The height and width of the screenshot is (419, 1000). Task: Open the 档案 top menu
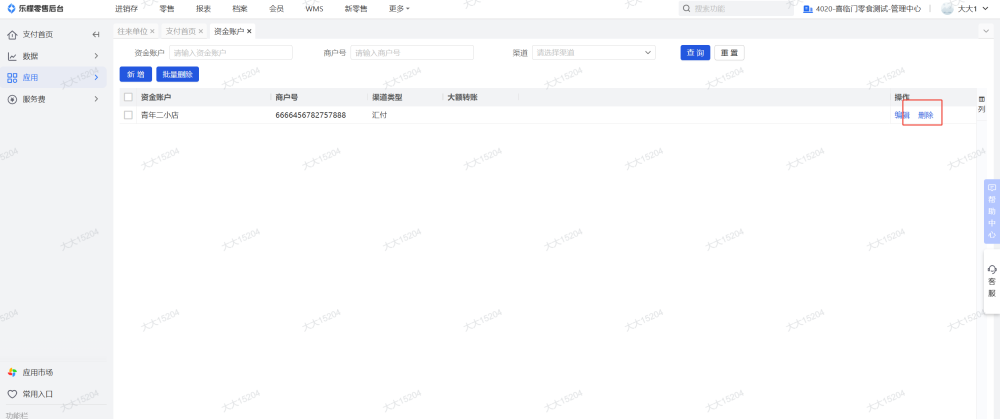point(240,9)
